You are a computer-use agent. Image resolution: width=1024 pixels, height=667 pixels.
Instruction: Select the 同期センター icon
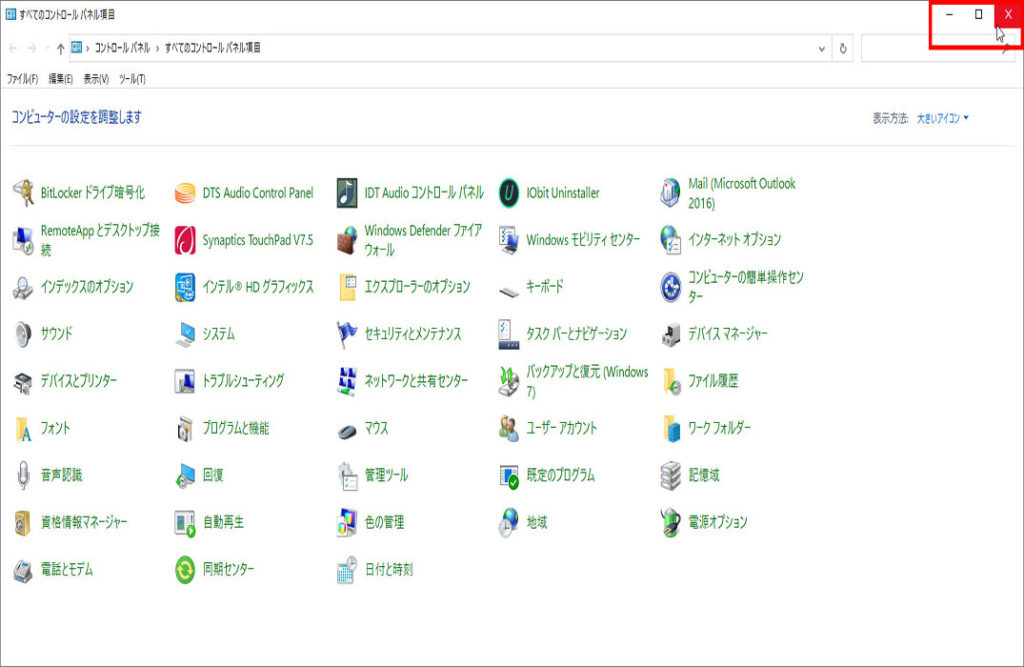(x=185, y=569)
